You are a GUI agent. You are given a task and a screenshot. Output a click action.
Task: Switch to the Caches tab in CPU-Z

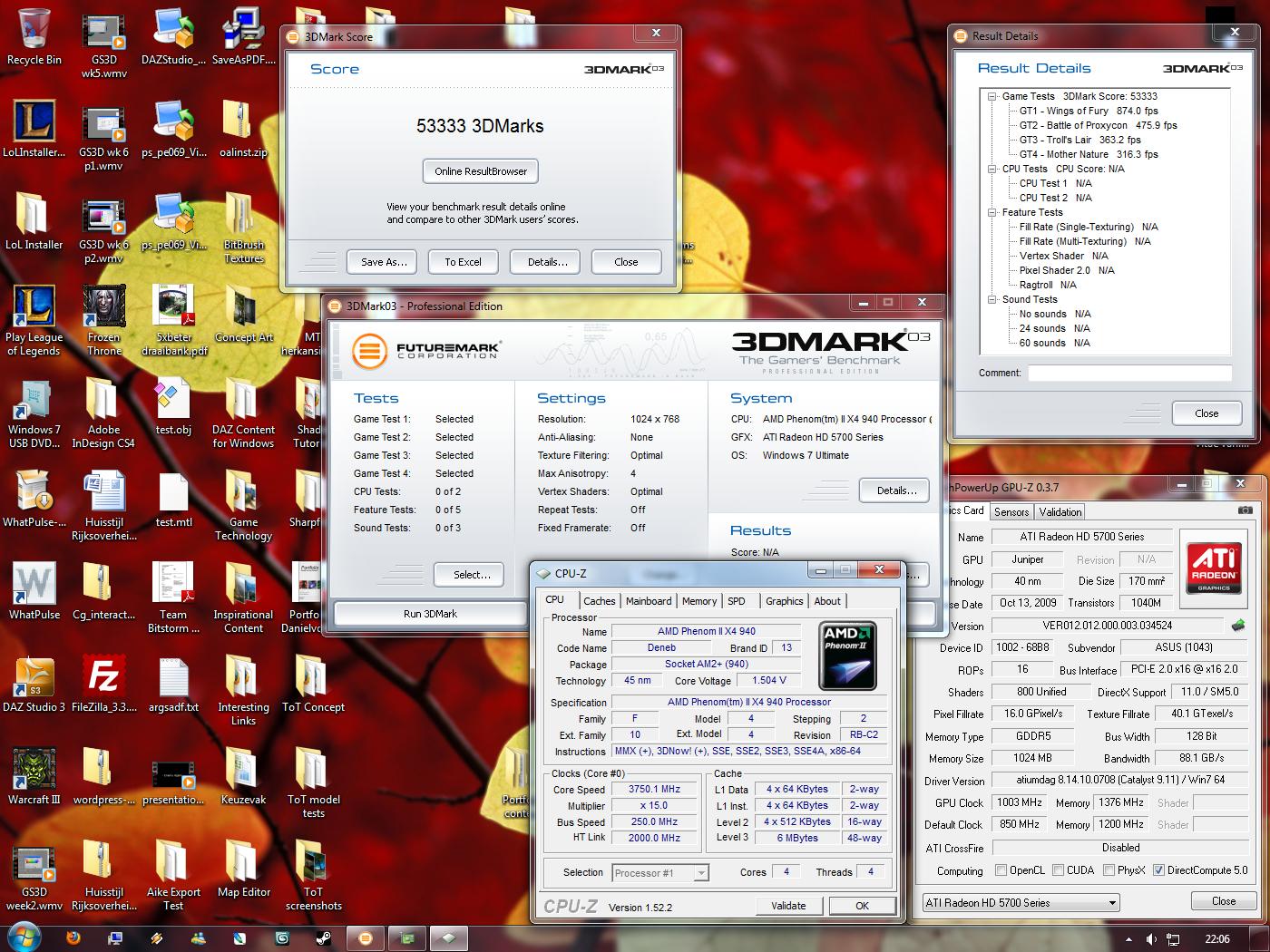click(599, 601)
